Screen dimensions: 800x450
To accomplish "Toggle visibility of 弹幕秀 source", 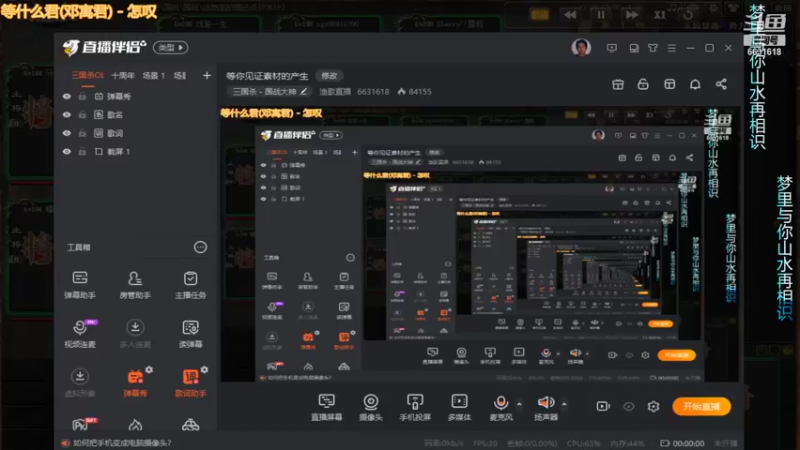I will point(67,96).
